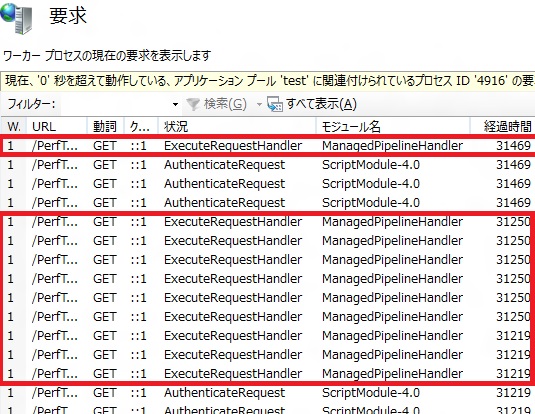The image size is (535, 414).
Task: Expand the small arrow beside 検索(G)
Action: click(x=259, y=104)
